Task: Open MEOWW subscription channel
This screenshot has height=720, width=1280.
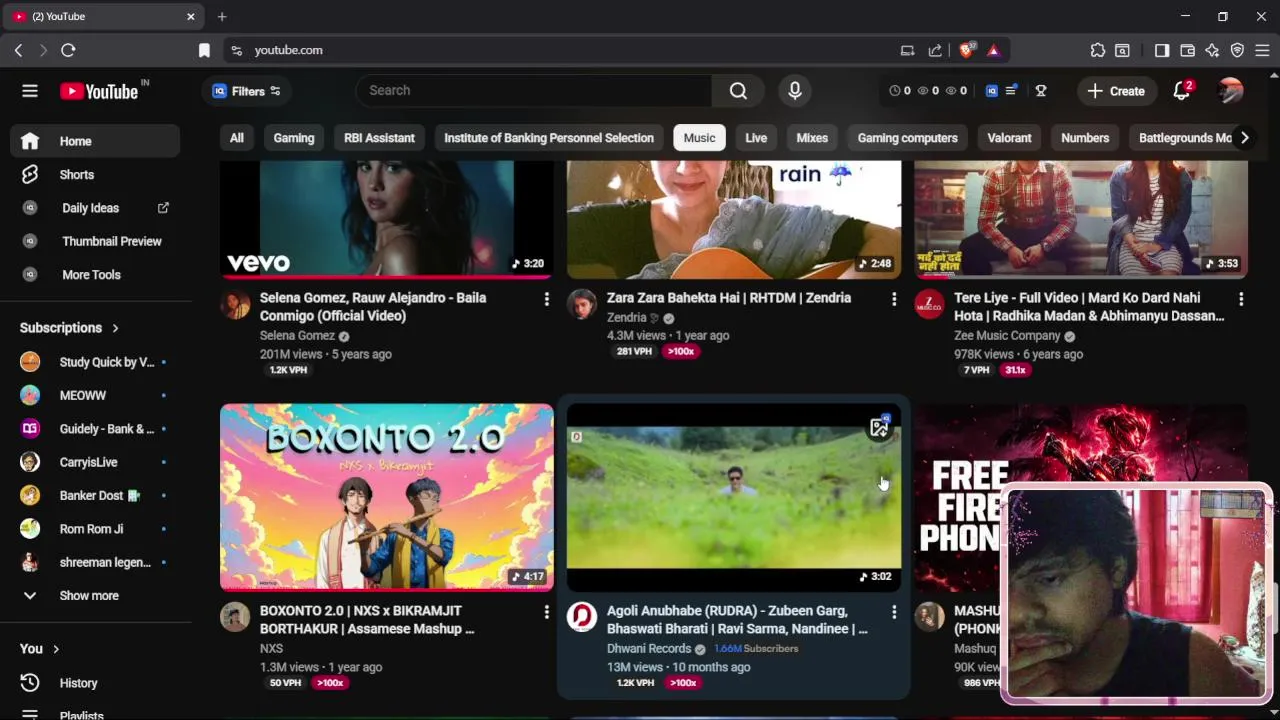Action: 96,395
